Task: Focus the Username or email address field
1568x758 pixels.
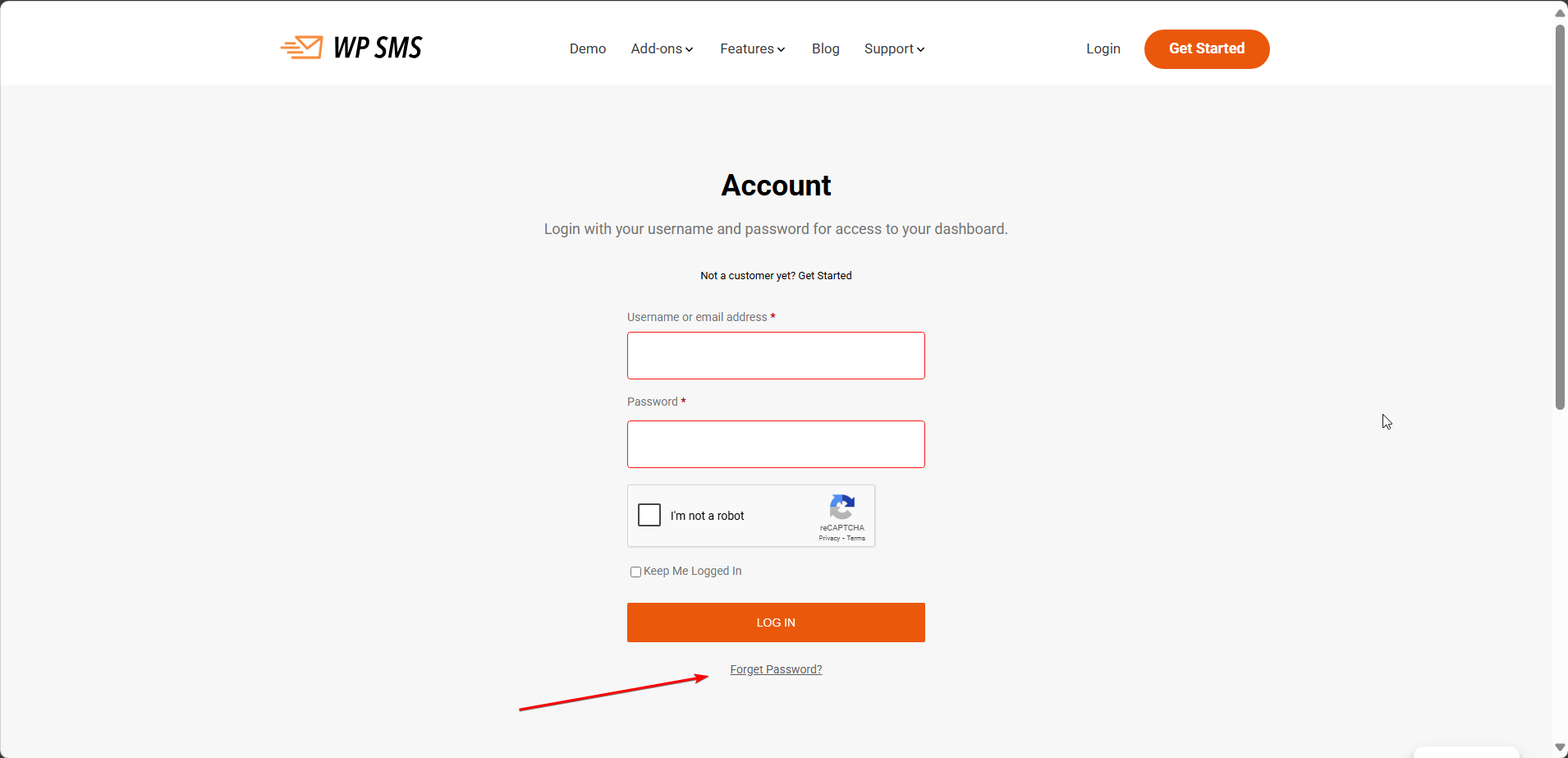Action: [776, 356]
